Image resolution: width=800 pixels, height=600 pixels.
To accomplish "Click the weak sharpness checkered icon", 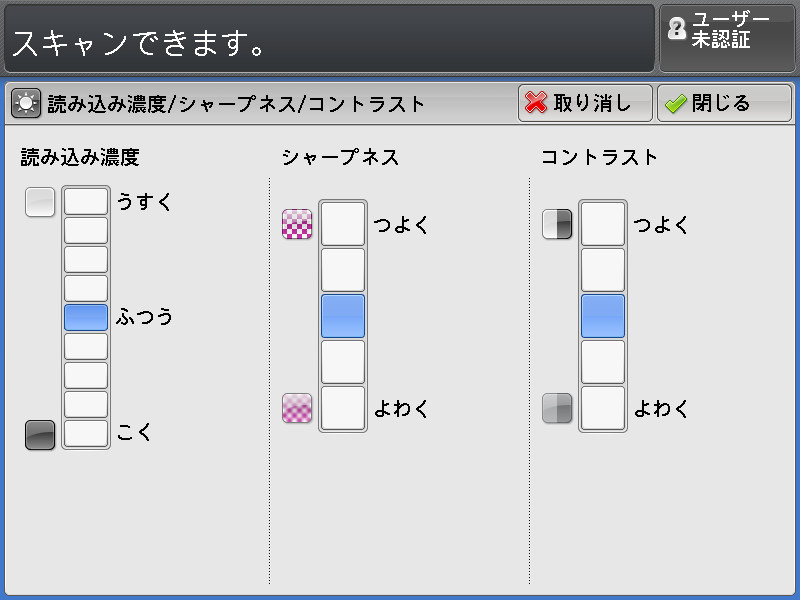I will 297,408.
